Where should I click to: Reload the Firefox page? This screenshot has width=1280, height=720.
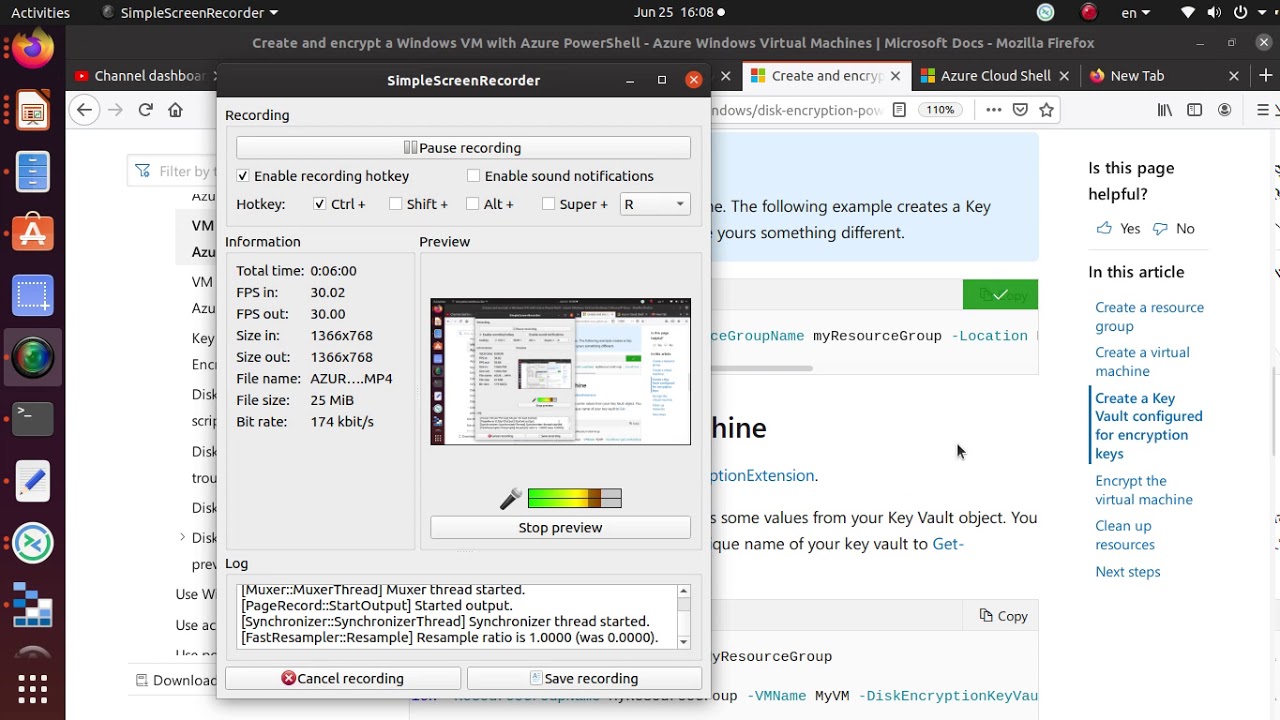146,110
